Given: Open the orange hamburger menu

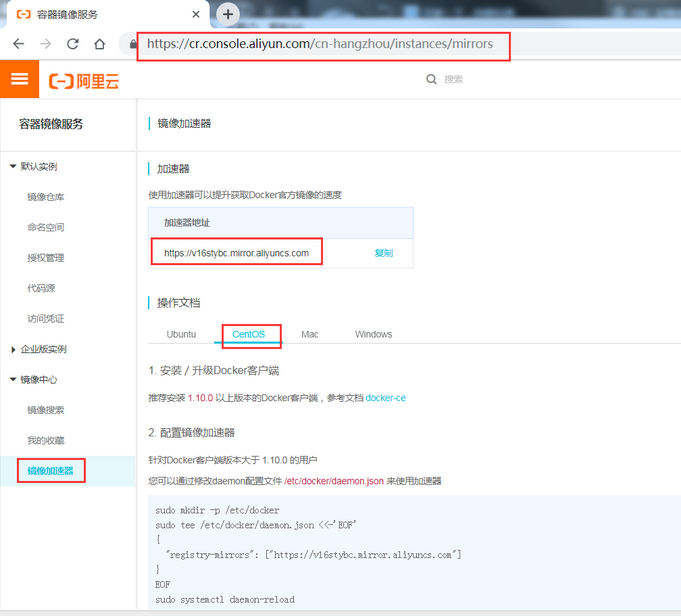Looking at the screenshot, I should point(20,79).
